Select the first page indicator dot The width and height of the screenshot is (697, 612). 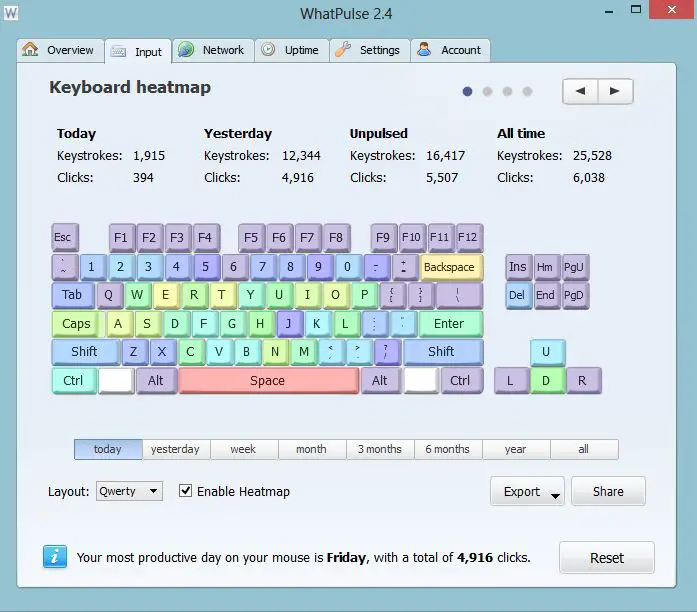click(x=467, y=92)
